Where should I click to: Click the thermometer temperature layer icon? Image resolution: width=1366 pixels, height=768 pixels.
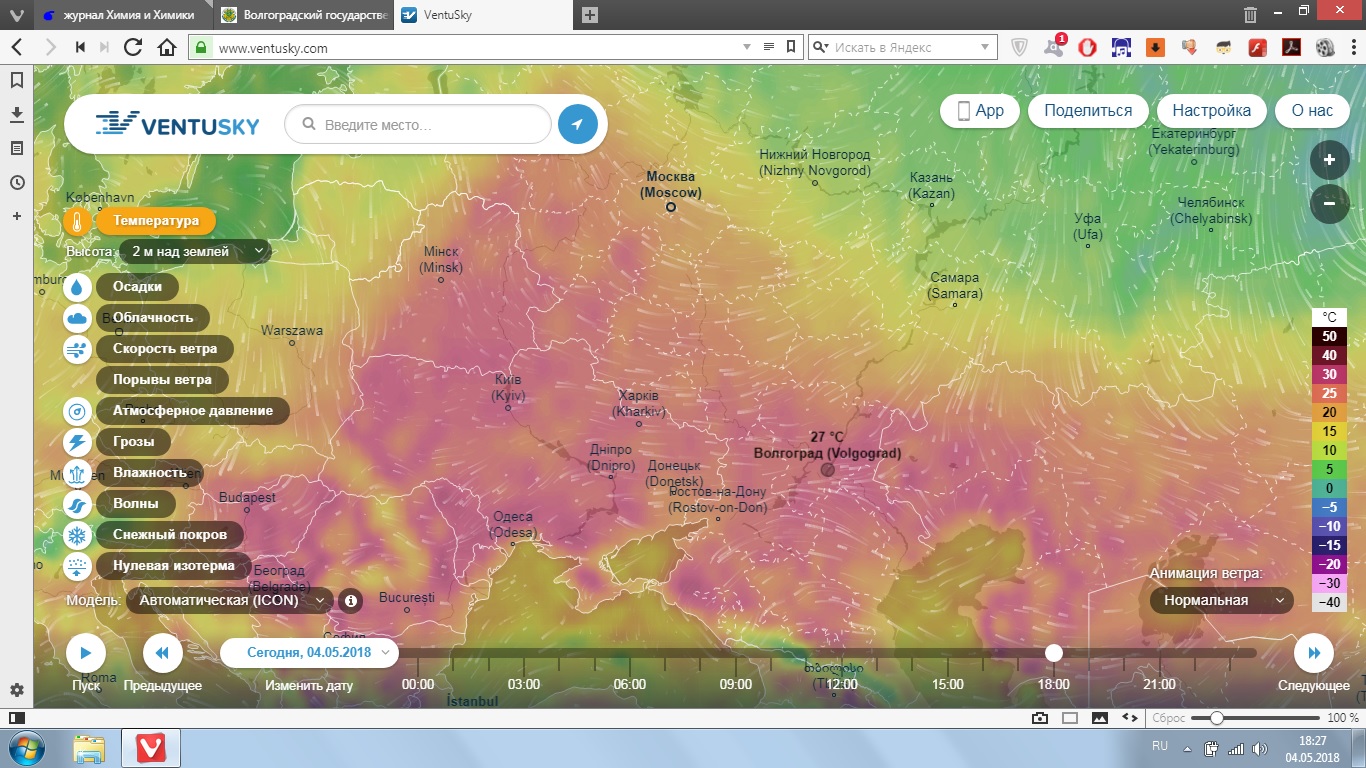(x=78, y=221)
